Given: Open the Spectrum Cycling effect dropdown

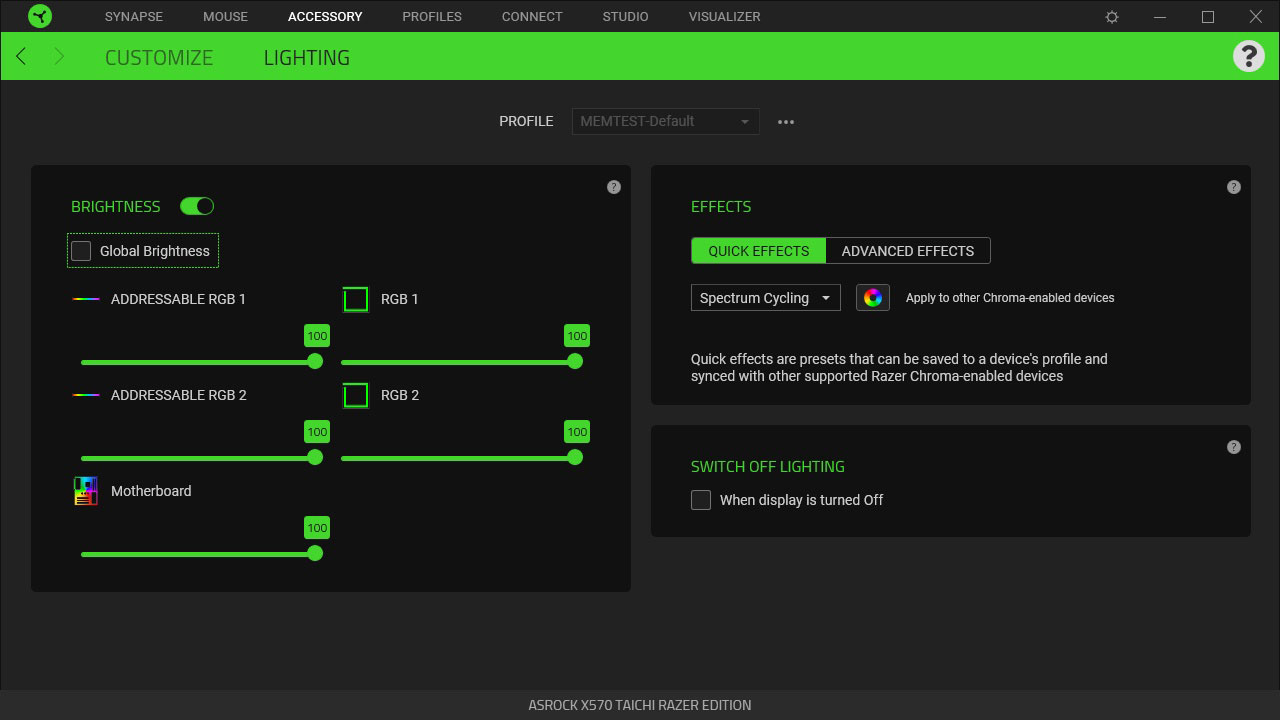Looking at the screenshot, I should coord(766,298).
